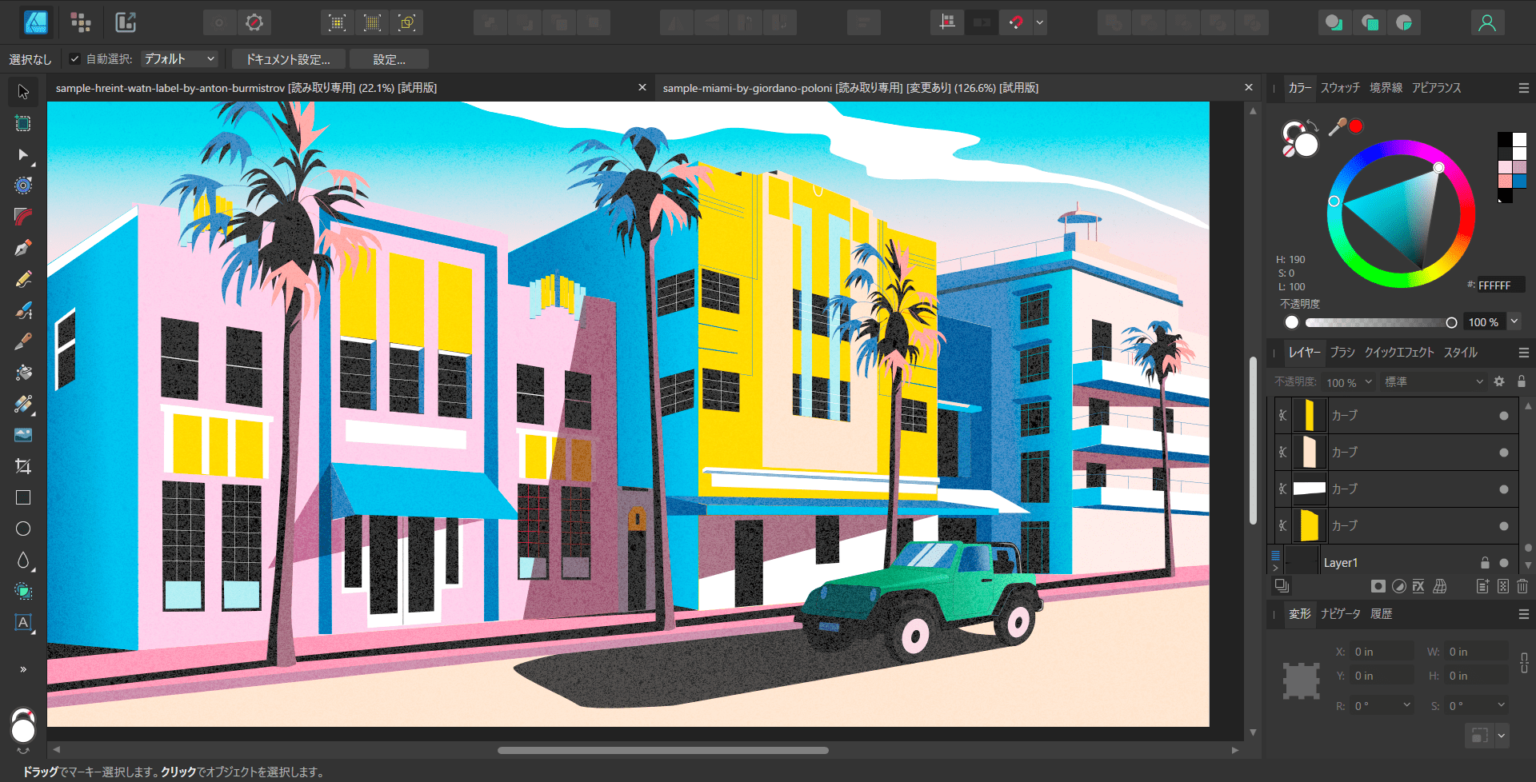Select the Vector Brush tool
This screenshot has width=1536, height=782.
(22, 310)
